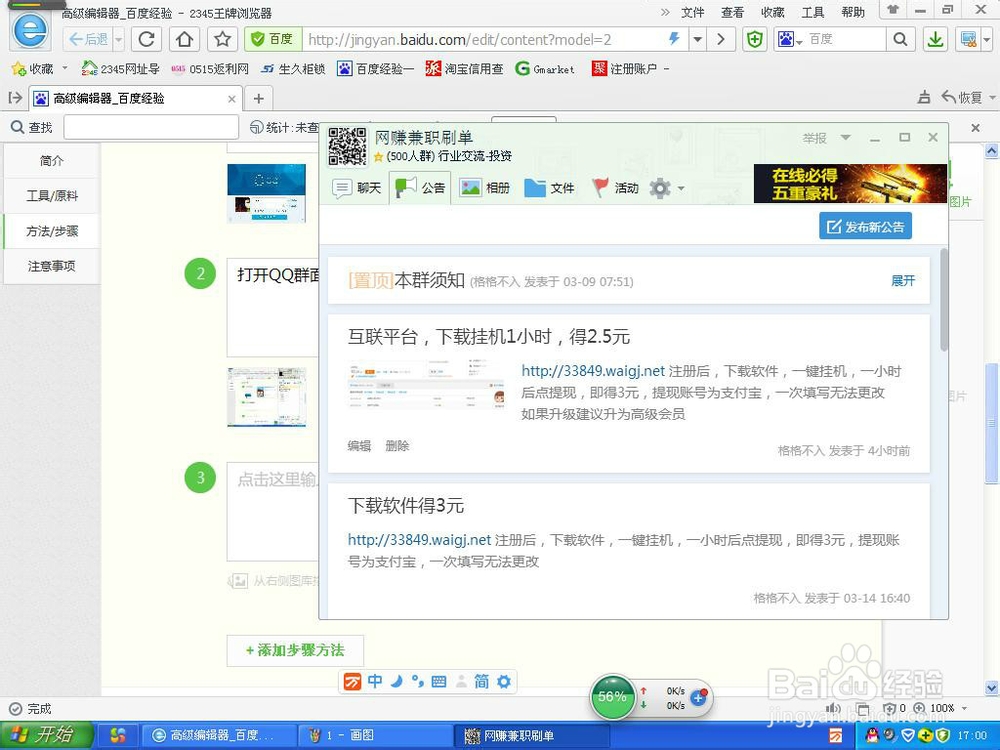The width and height of the screenshot is (1000, 750).
Task: Open the 帮助 browser menu
Action: click(853, 12)
